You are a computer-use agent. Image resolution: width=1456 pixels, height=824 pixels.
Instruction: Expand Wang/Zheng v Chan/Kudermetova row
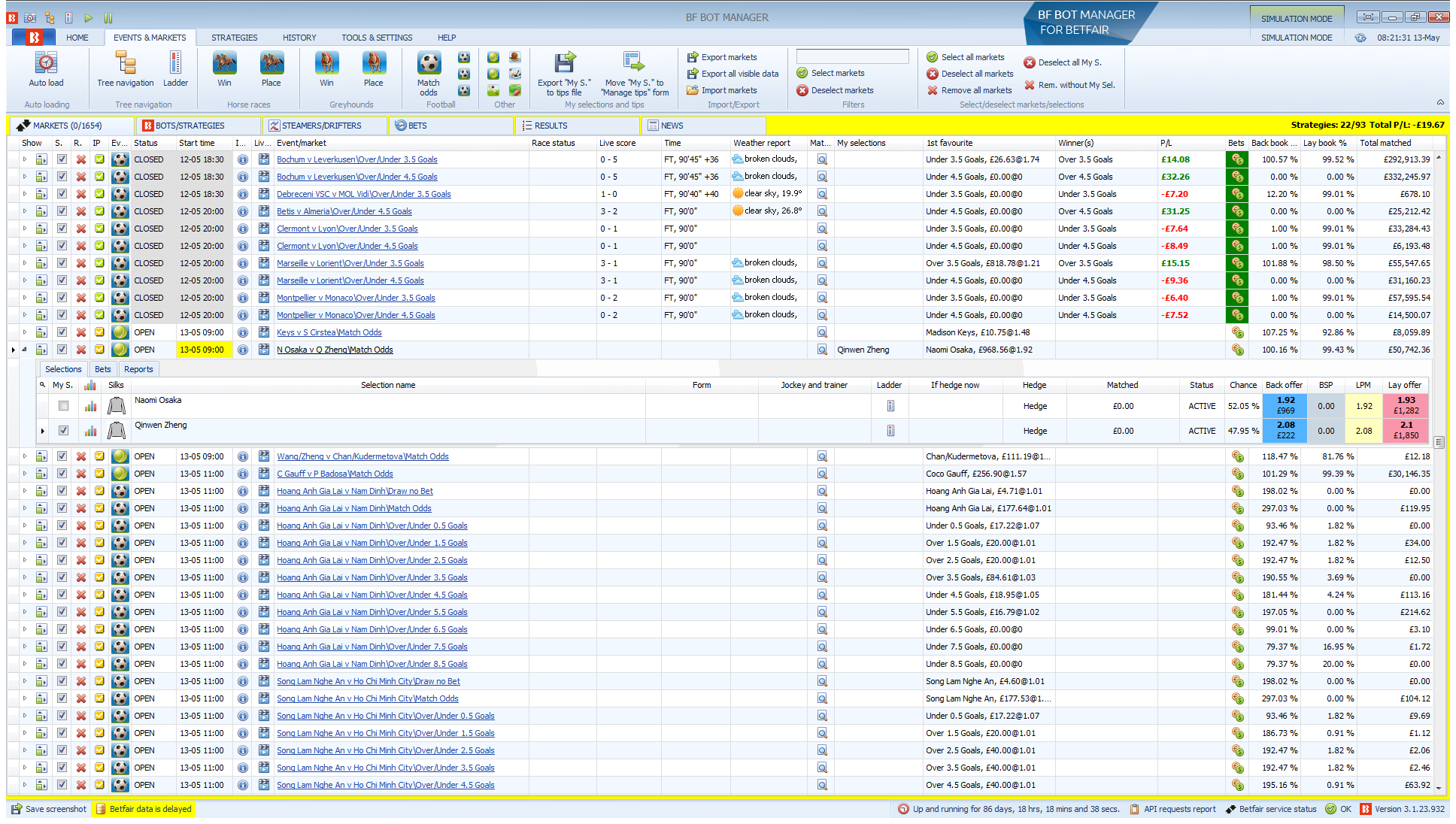pos(25,456)
